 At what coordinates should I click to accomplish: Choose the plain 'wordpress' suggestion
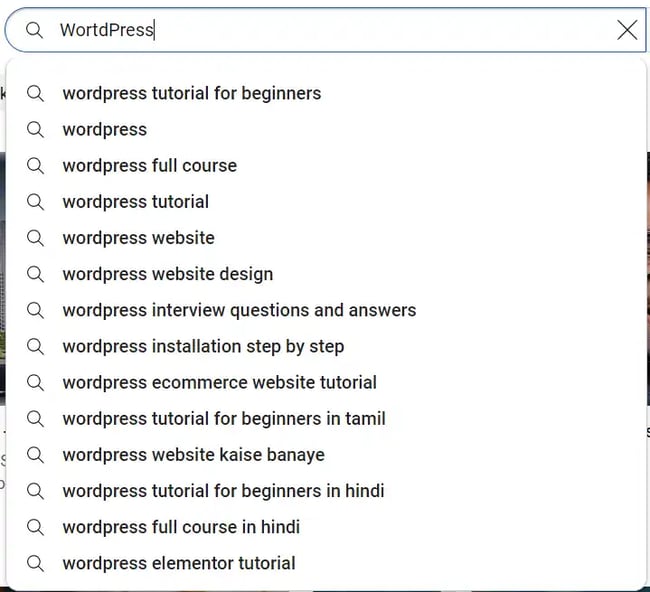click(x=326, y=129)
